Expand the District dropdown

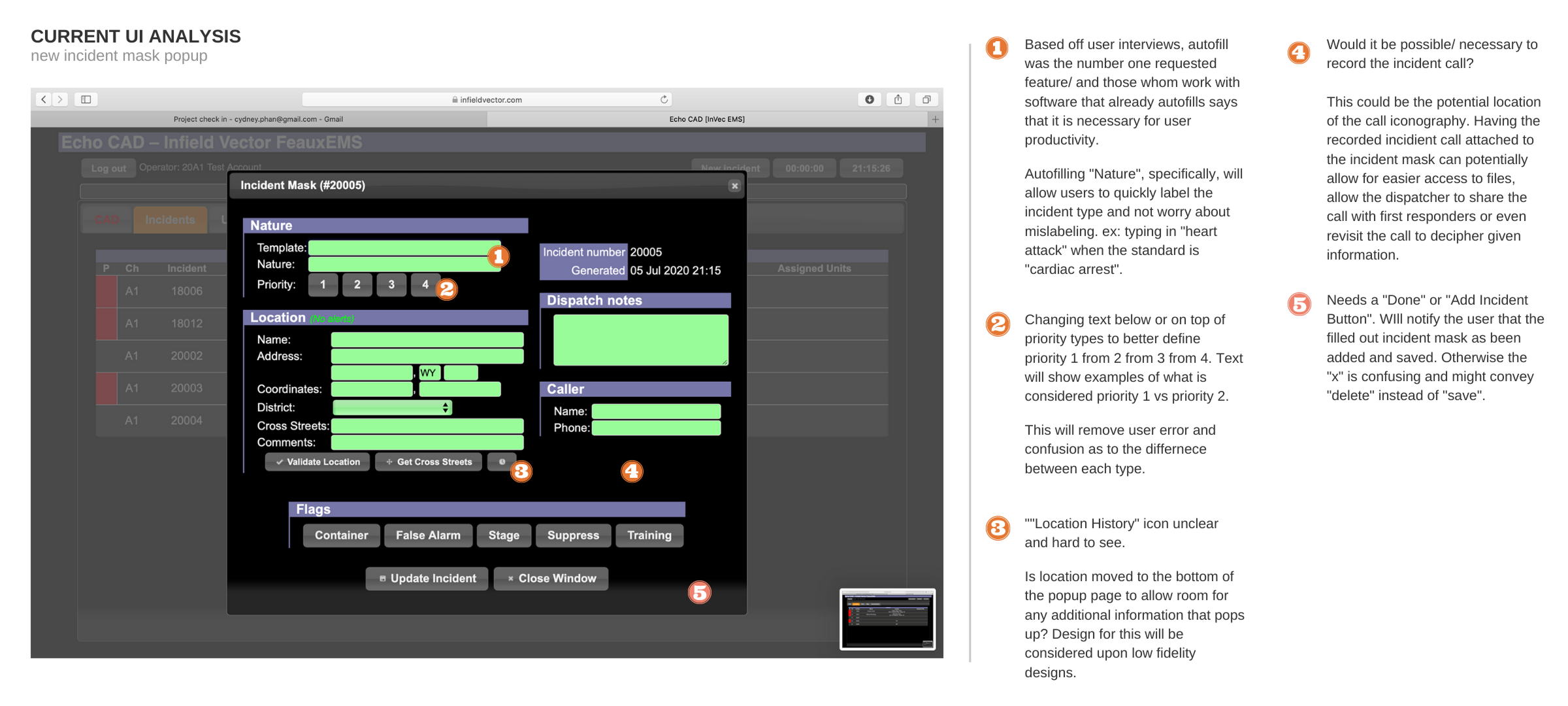[392, 407]
